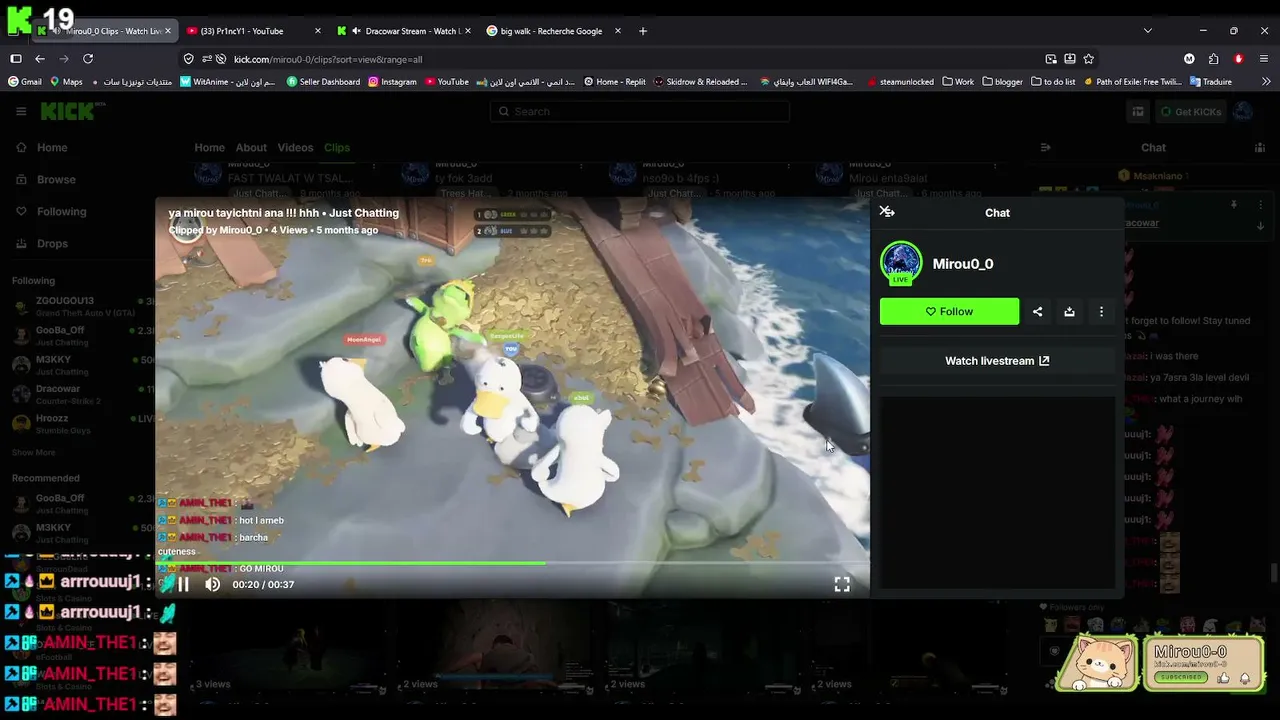Open M3KKY channel in Following list
The height and width of the screenshot is (720, 1280).
point(82,365)
